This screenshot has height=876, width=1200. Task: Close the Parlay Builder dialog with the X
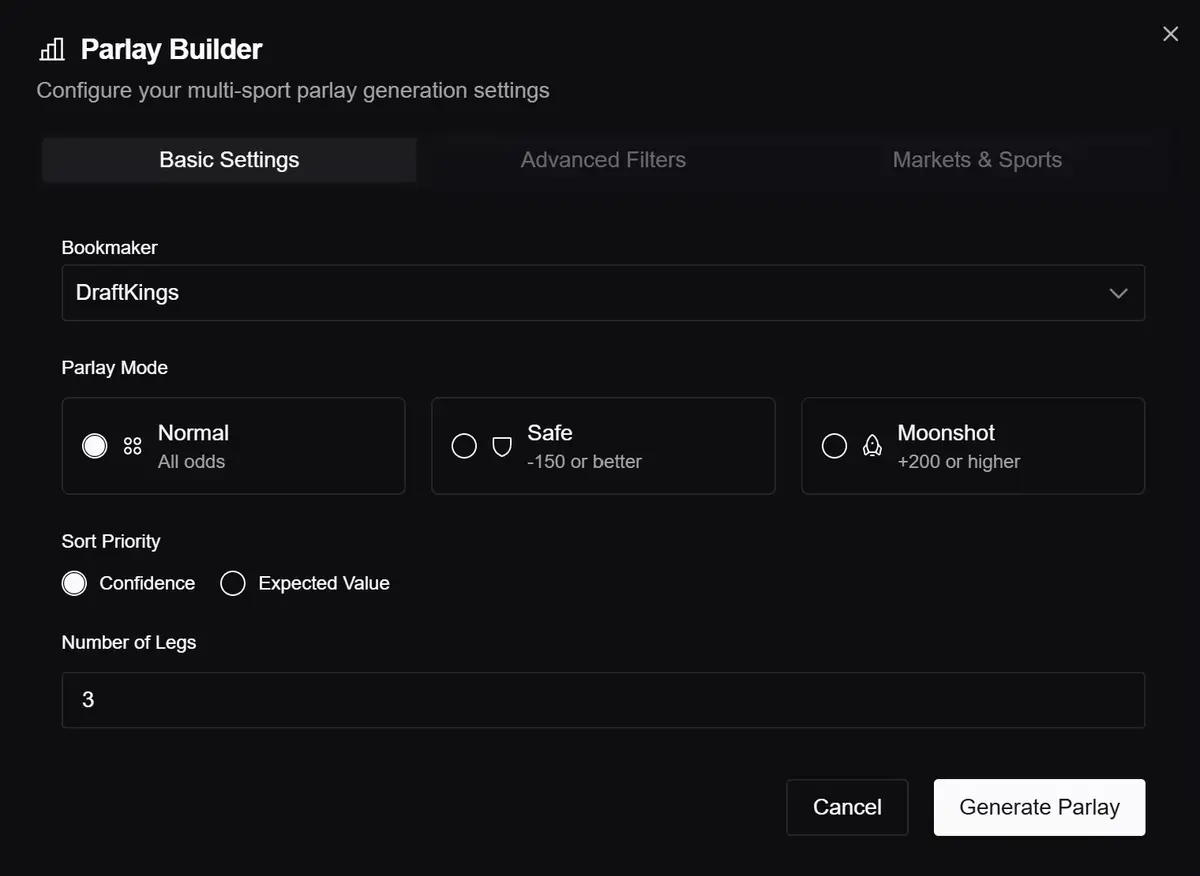click(1170, 34)
